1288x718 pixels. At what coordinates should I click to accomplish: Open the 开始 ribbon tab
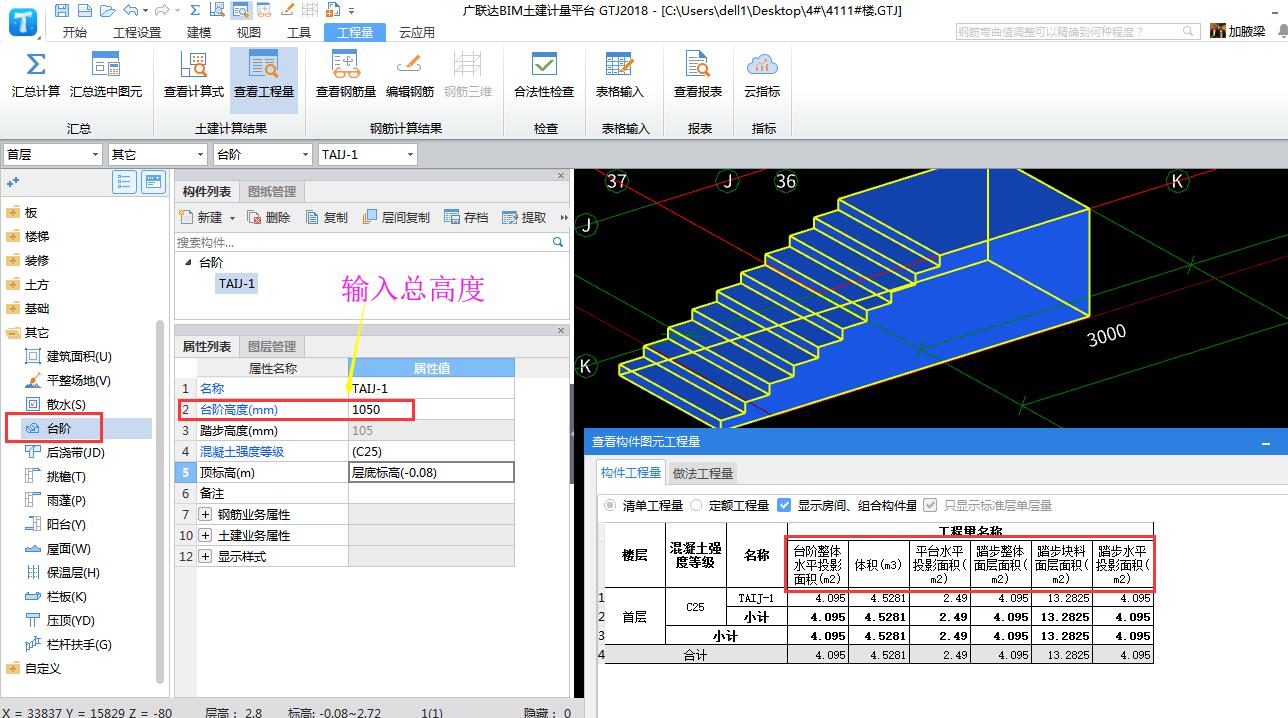point(74,32)
